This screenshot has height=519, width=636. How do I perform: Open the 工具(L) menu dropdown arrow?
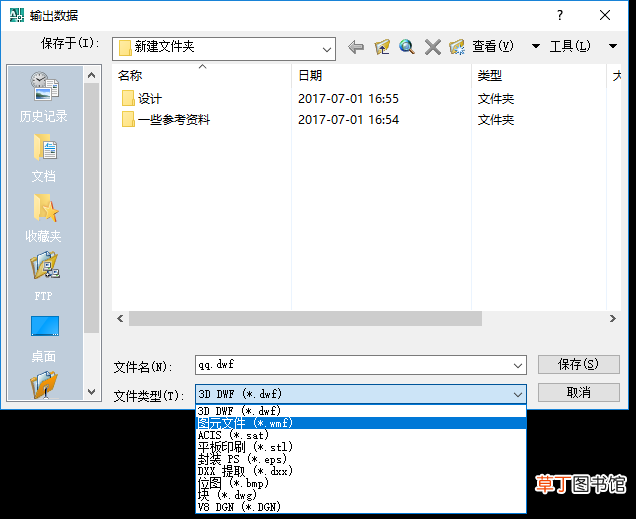pos(613,46)
